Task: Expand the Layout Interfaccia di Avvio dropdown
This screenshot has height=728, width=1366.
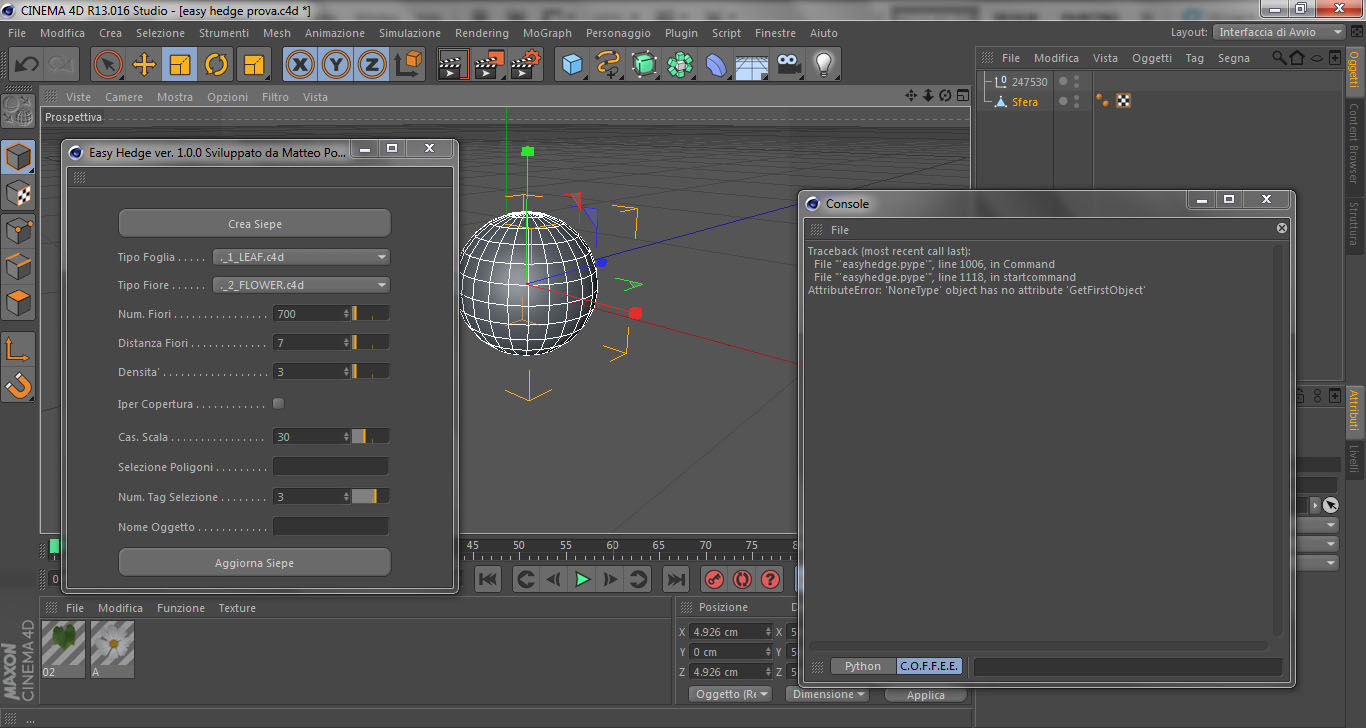Action: tap(1279, 32)
